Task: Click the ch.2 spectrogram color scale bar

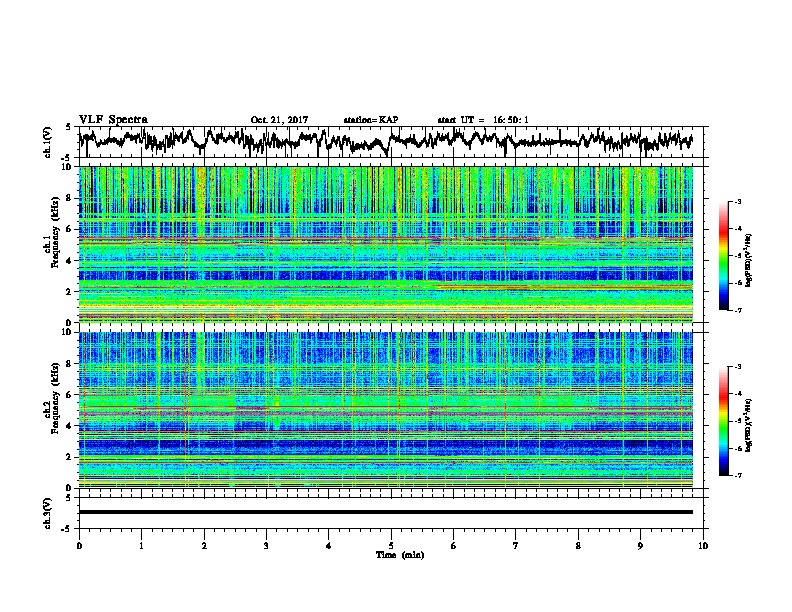Action: (x=724, y=421)
